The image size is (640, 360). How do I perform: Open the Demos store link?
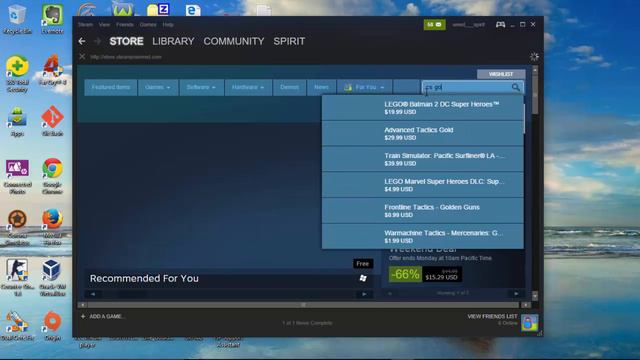pyautogui.click(x=289, y=87)
